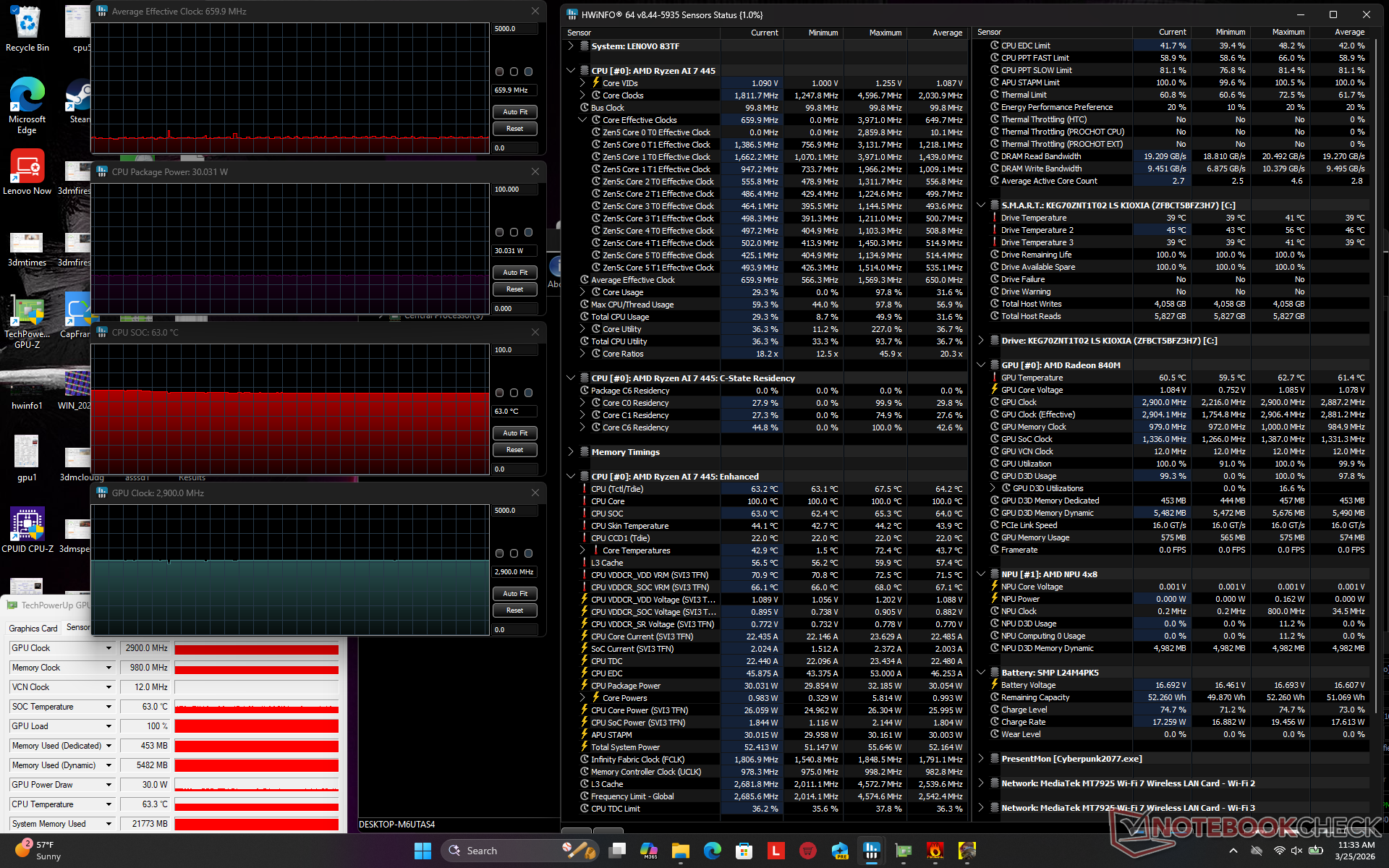Screen dimensions: 1389x868
Task: Open the GPU Load sensor dropdown in GPU-Z
Action: tap(109, 726)
